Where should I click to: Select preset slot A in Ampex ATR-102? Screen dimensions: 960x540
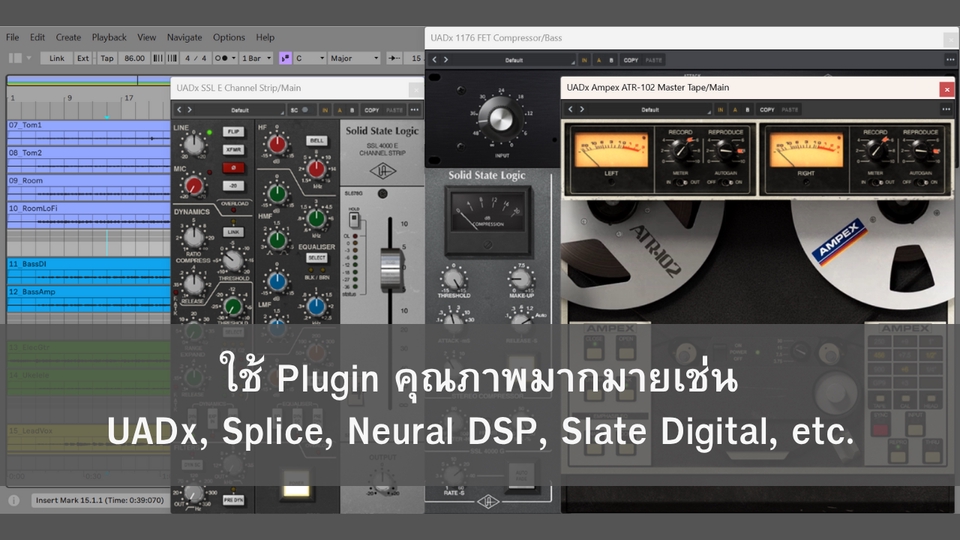click(735, 110)
